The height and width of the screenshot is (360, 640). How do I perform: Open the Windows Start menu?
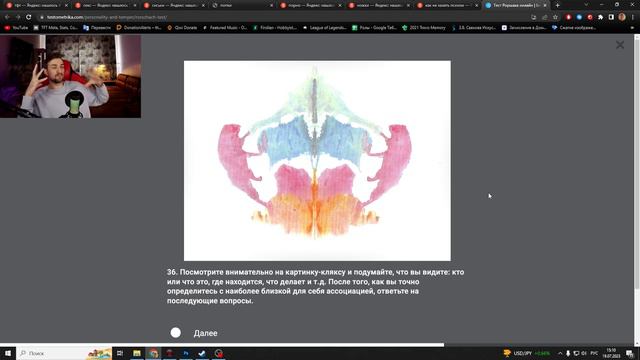coord(8,353)
